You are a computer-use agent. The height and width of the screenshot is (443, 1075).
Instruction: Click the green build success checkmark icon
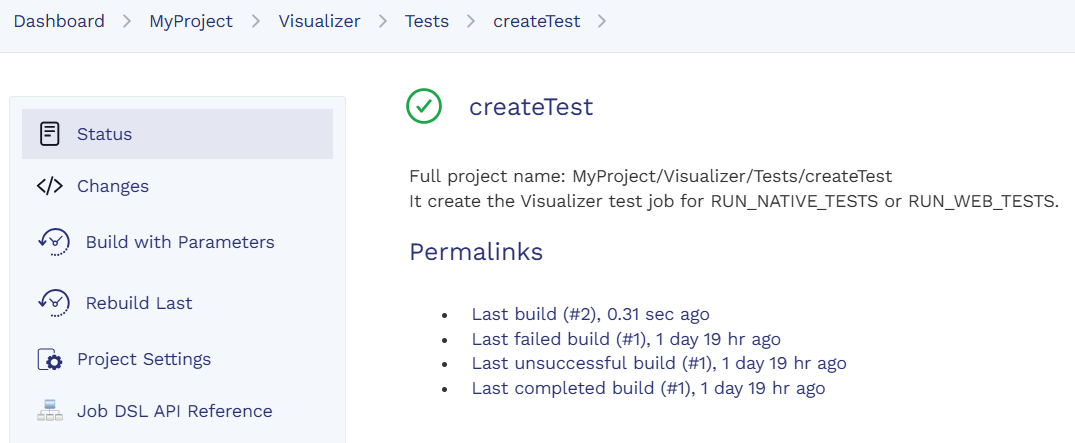(x=424, y=106)
